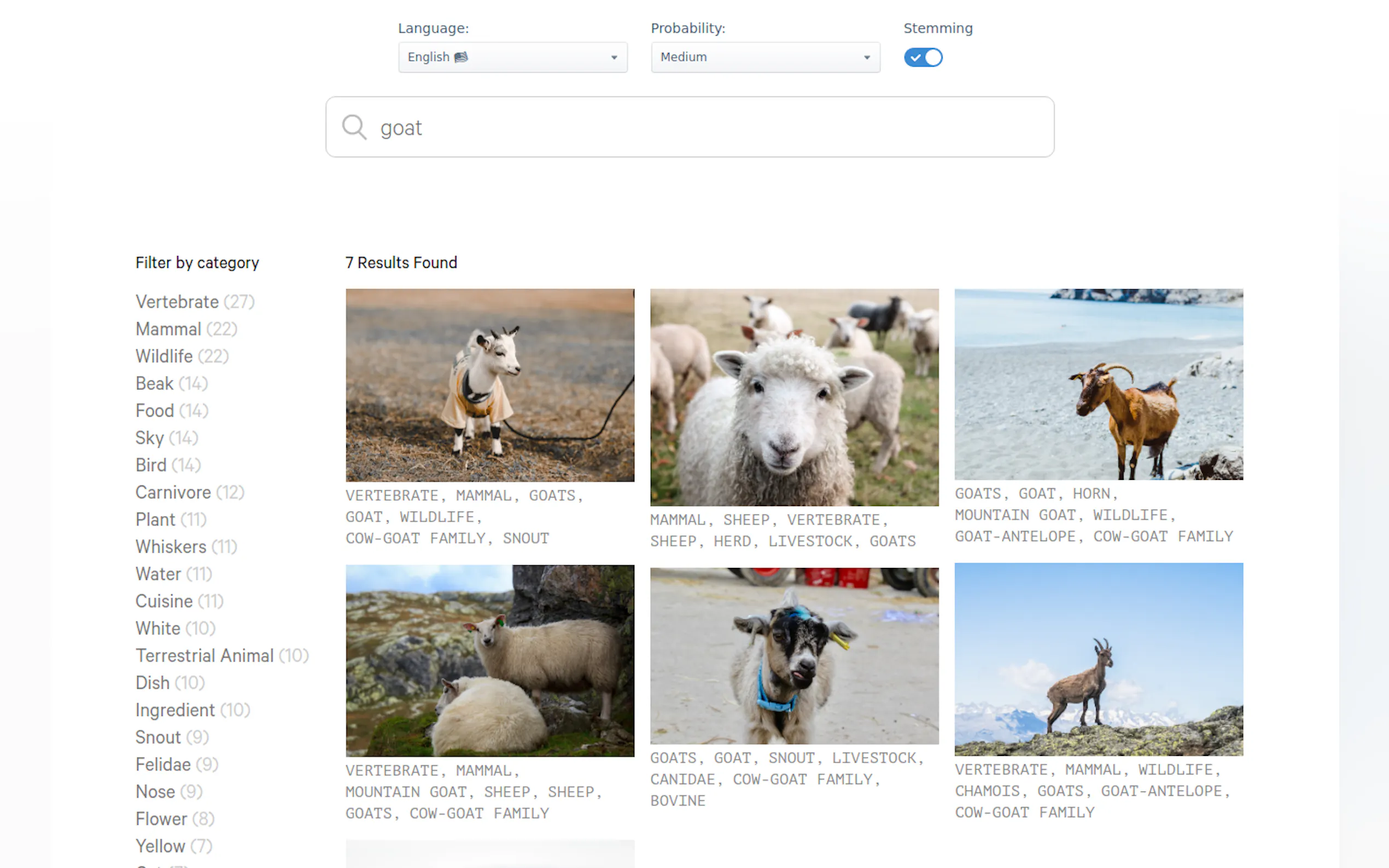The image size is (1389, 868).
Task: Toggle the Stemming switch off
Action: [923, 57]
